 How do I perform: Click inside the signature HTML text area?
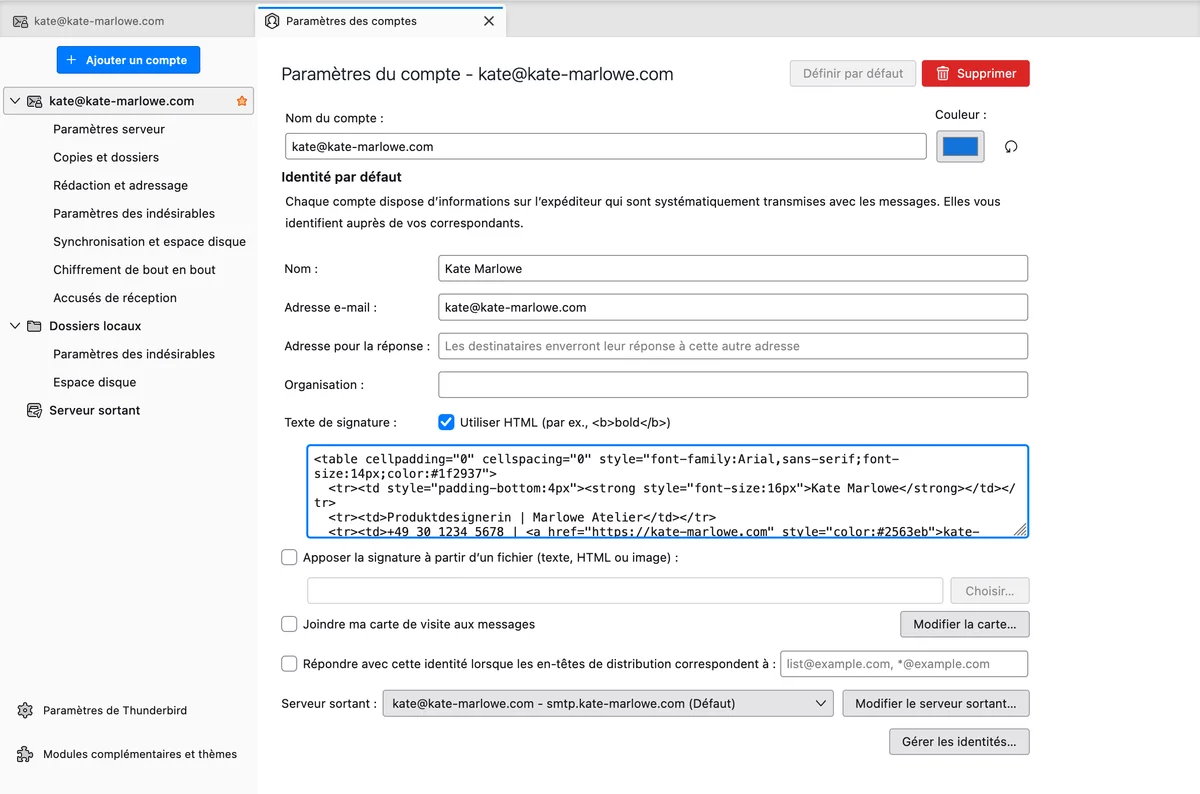pos(668,492)
